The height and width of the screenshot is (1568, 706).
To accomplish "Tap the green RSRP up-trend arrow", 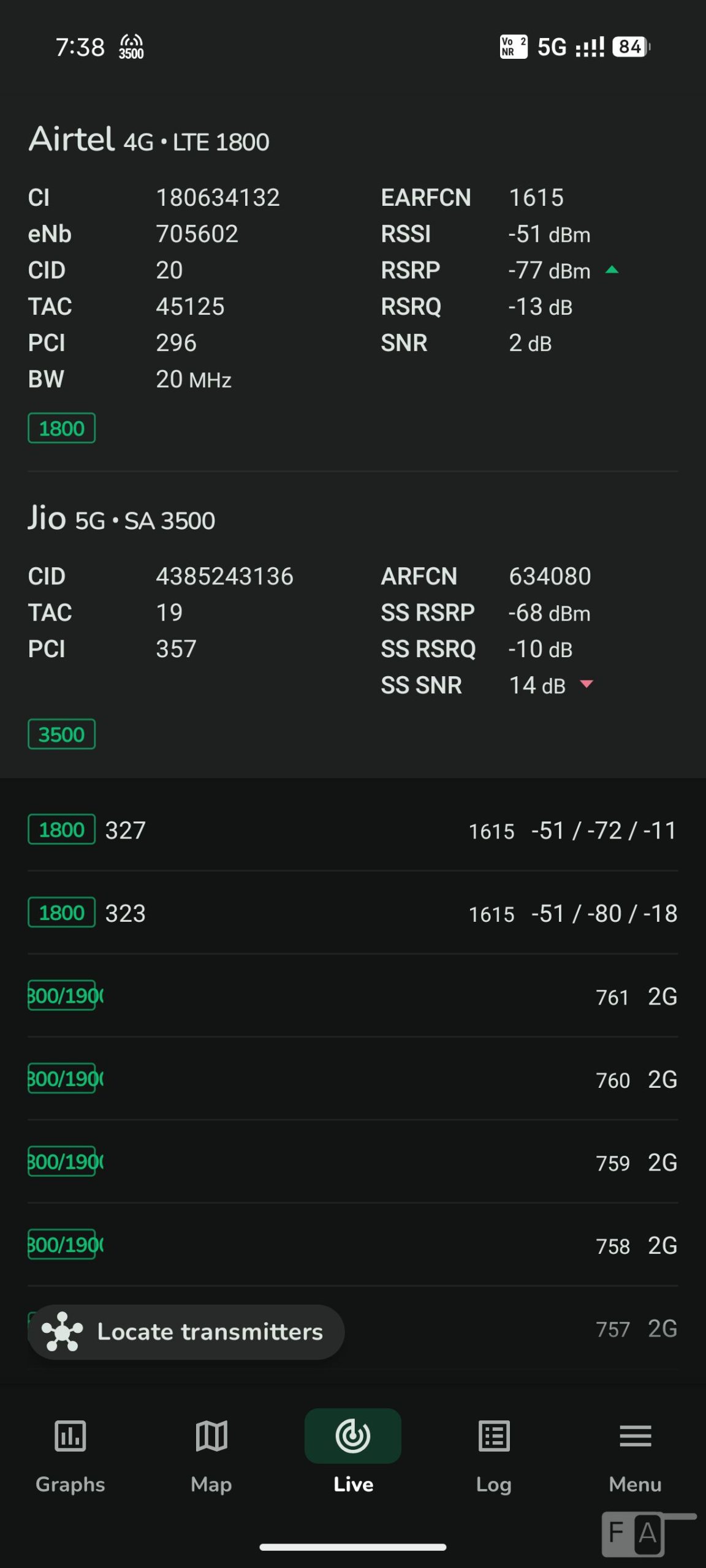I will 612,269.
